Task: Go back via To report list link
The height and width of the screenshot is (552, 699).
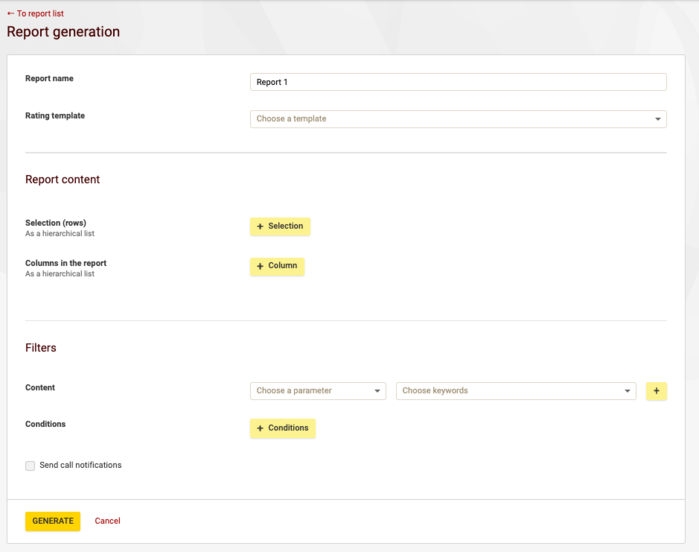Action: point(36,13)
